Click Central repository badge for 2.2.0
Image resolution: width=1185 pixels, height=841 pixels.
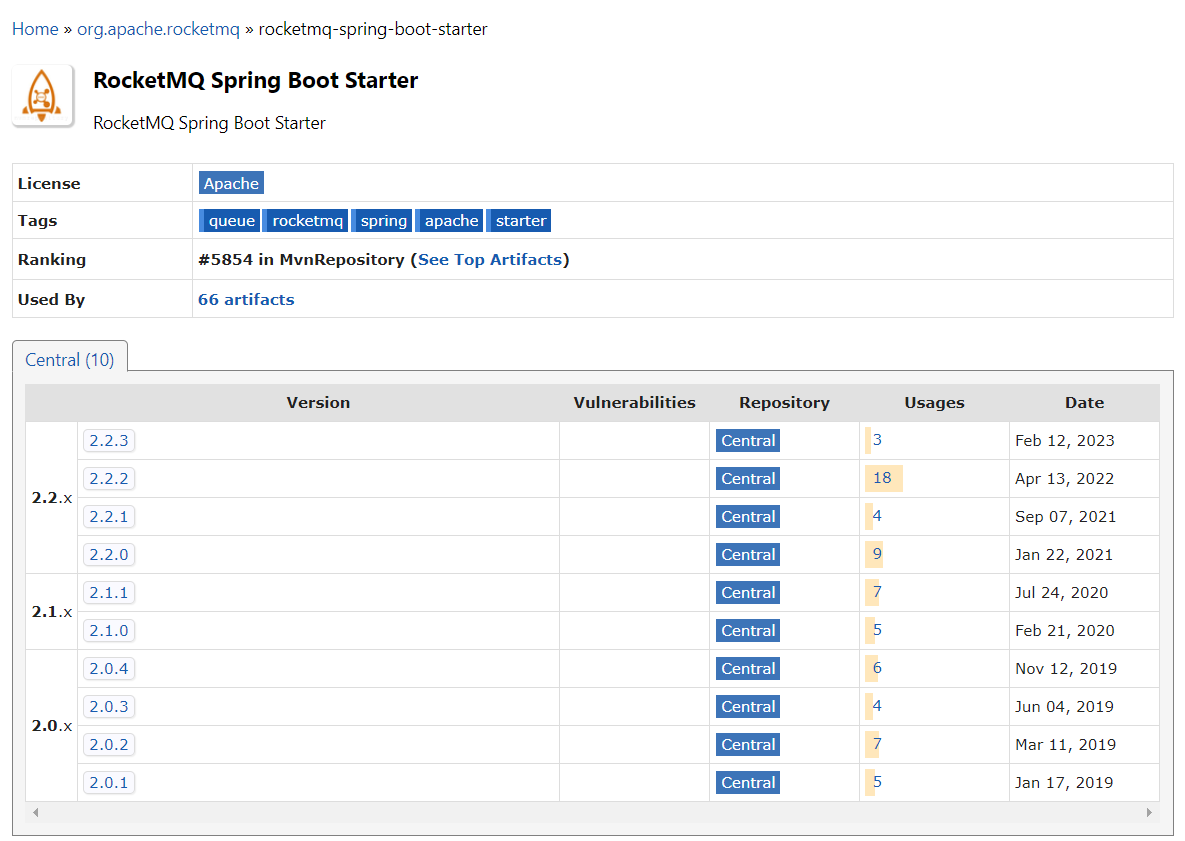pos(747,555)
